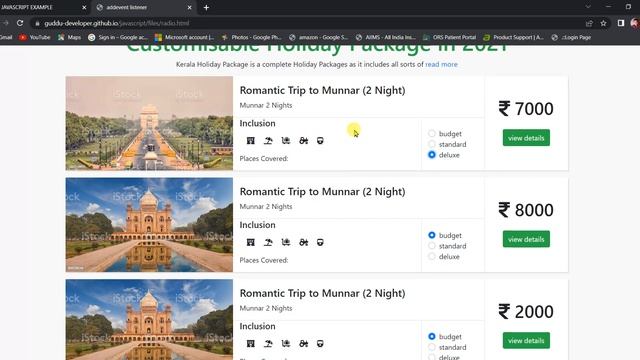Open the Microsoft account bookmark

pos(184,37)
